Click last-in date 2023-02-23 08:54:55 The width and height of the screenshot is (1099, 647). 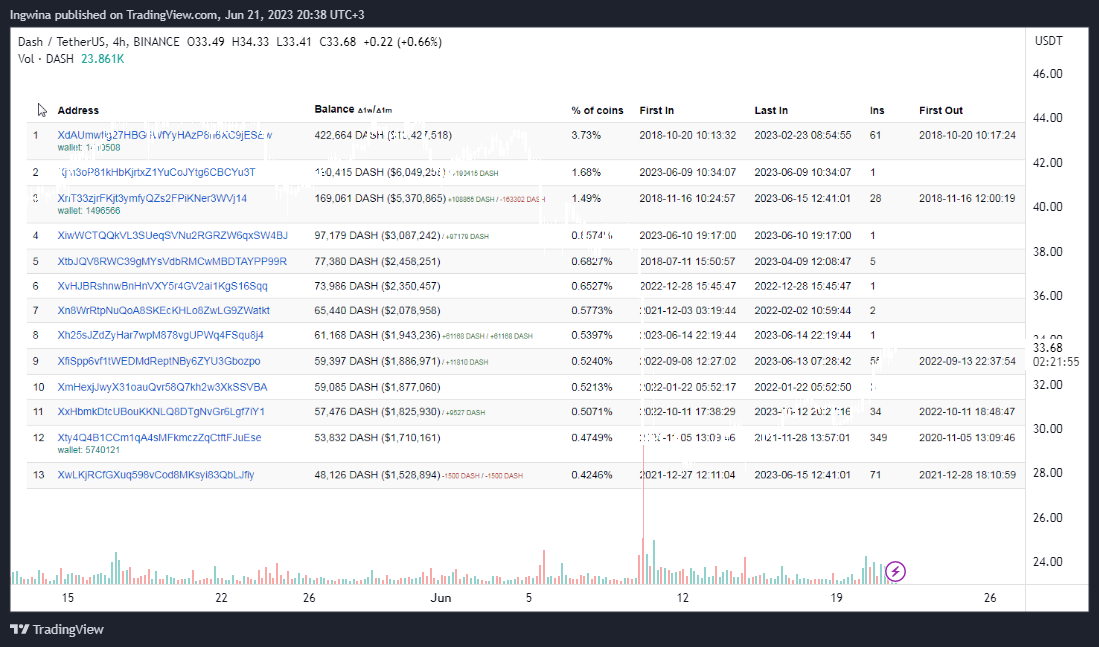pyautogui.click(x=803, y=135)
